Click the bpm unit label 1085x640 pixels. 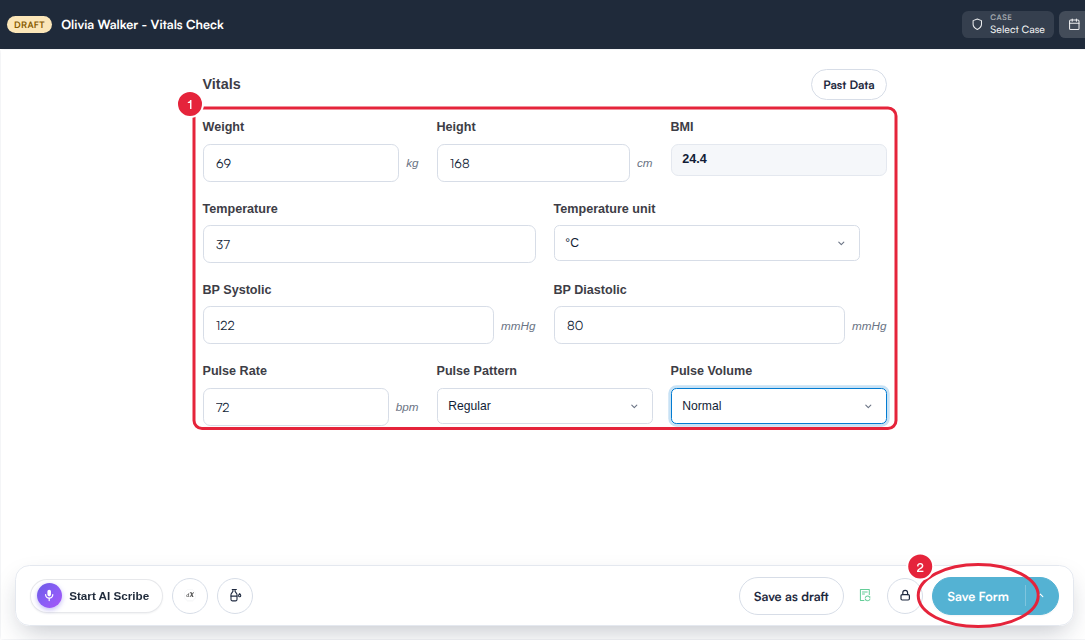pyautogui.click(x=407, y=407)
